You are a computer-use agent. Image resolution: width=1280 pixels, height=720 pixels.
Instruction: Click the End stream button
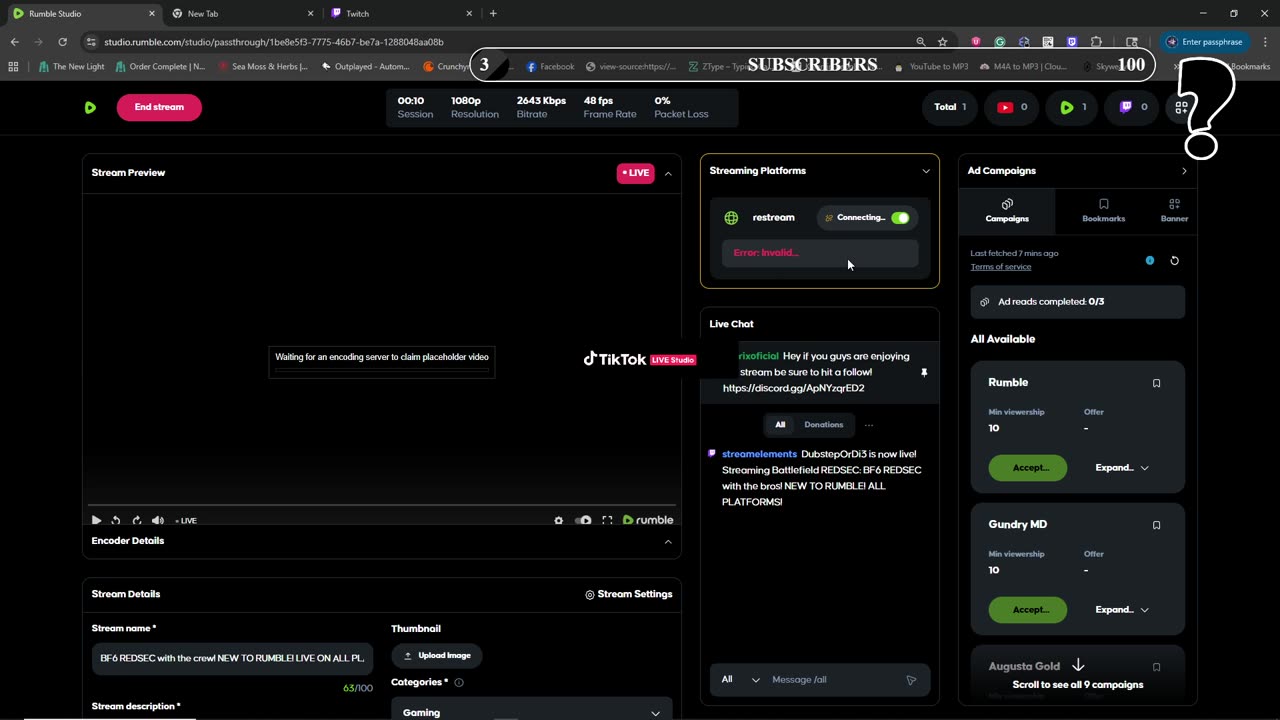tap(159, 107)
